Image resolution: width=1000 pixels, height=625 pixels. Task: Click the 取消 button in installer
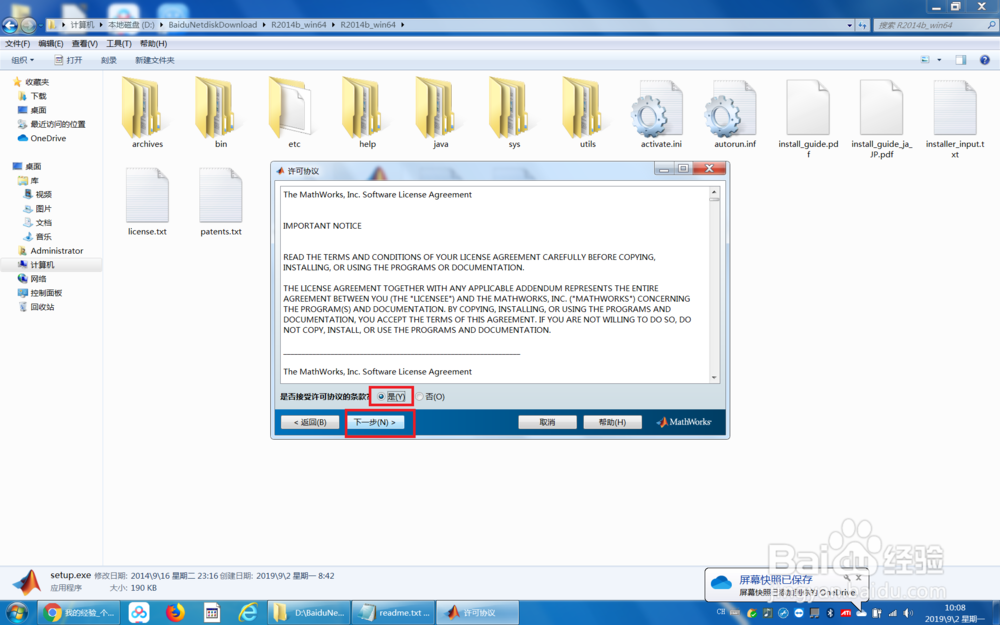[x=547, y=422]
